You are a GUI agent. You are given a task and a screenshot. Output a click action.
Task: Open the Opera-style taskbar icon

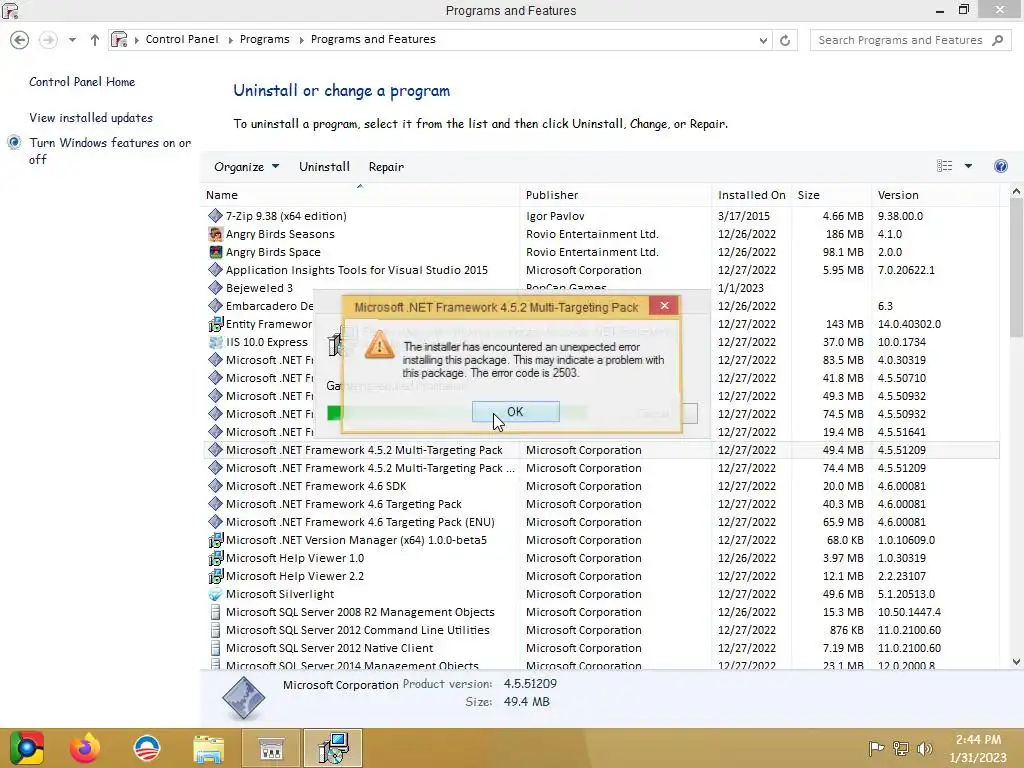click(147, 748)
